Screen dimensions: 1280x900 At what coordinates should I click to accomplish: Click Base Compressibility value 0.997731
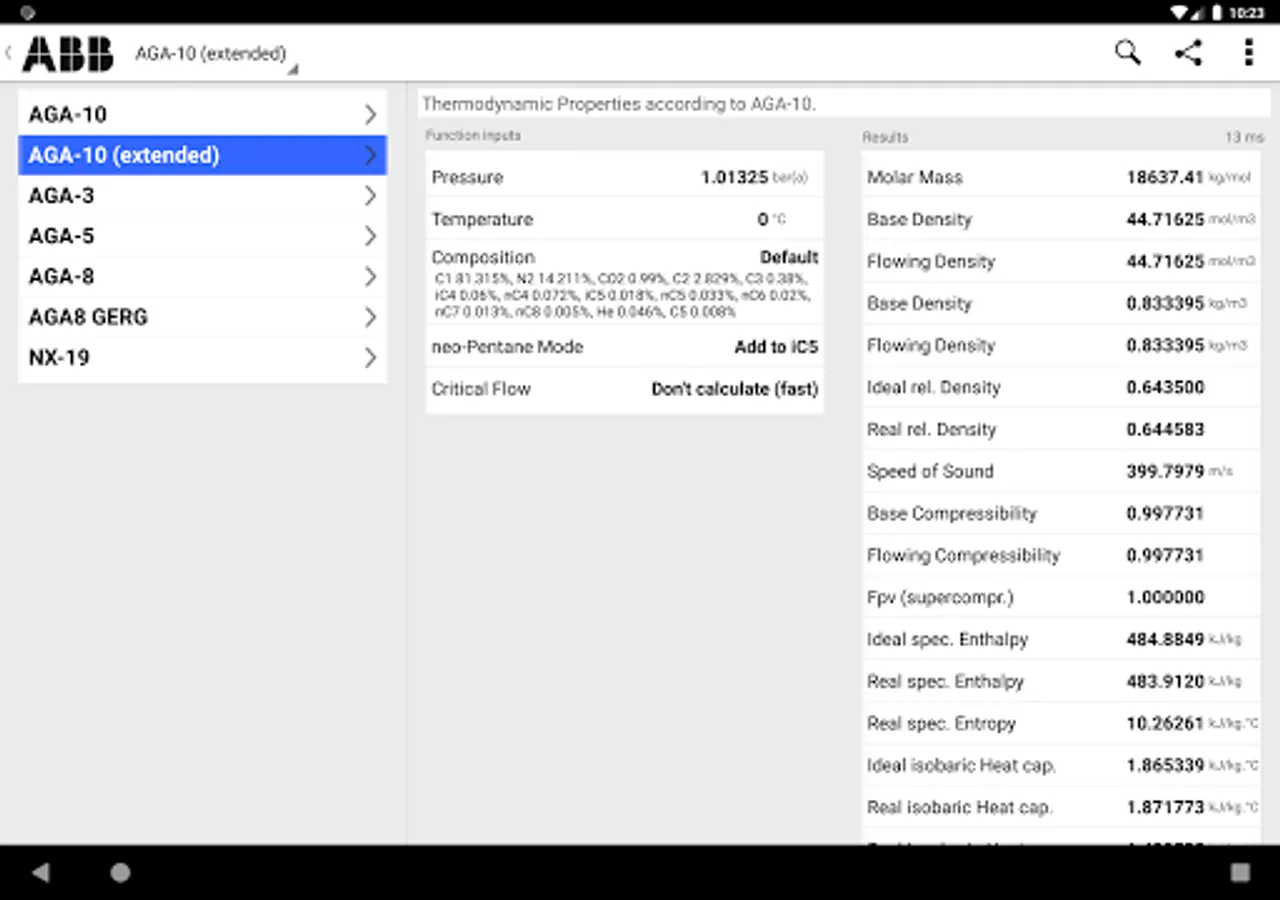pyautogui.click(x=1165, y=513)
